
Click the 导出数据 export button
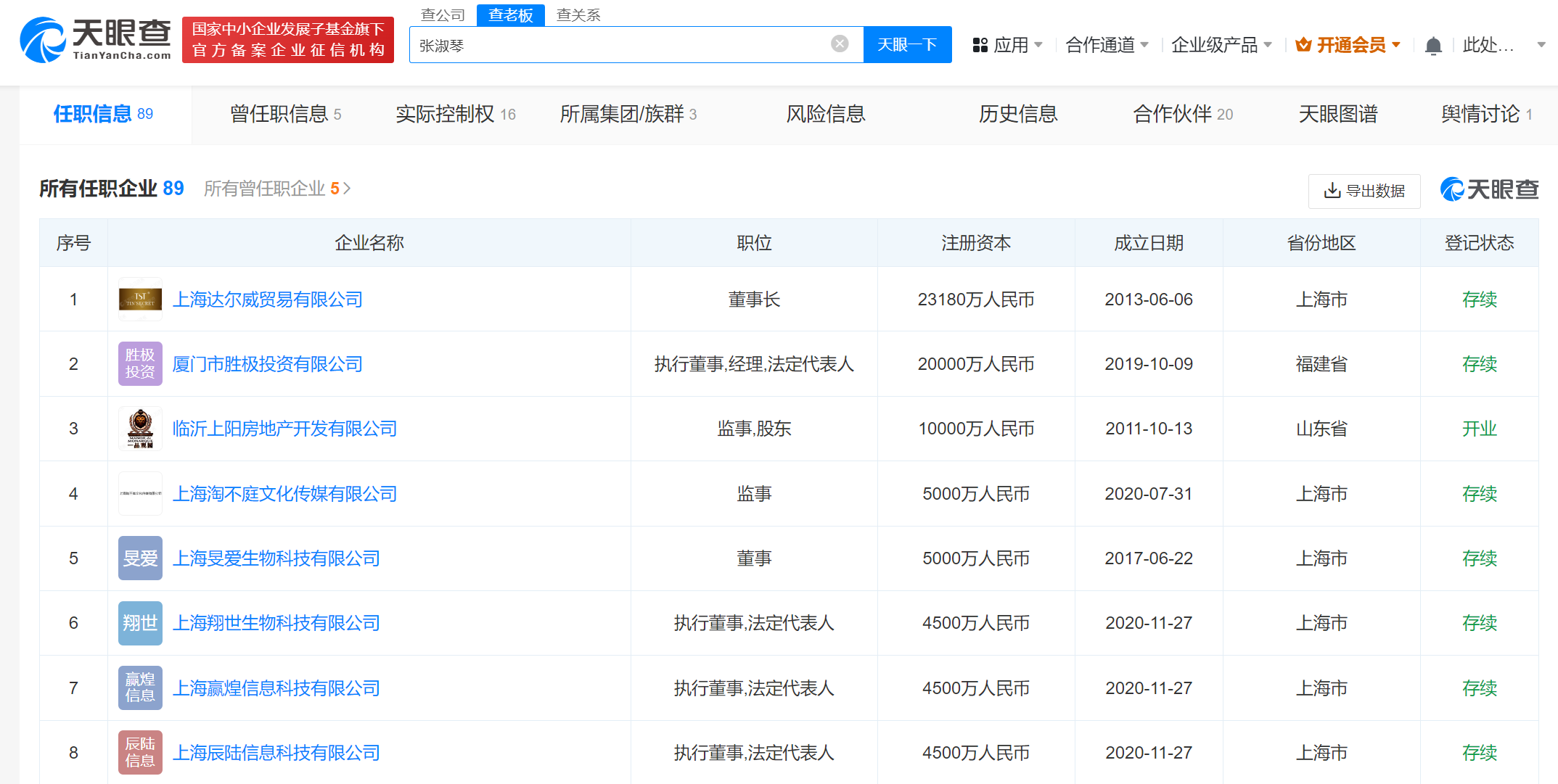pos(1364,191)
